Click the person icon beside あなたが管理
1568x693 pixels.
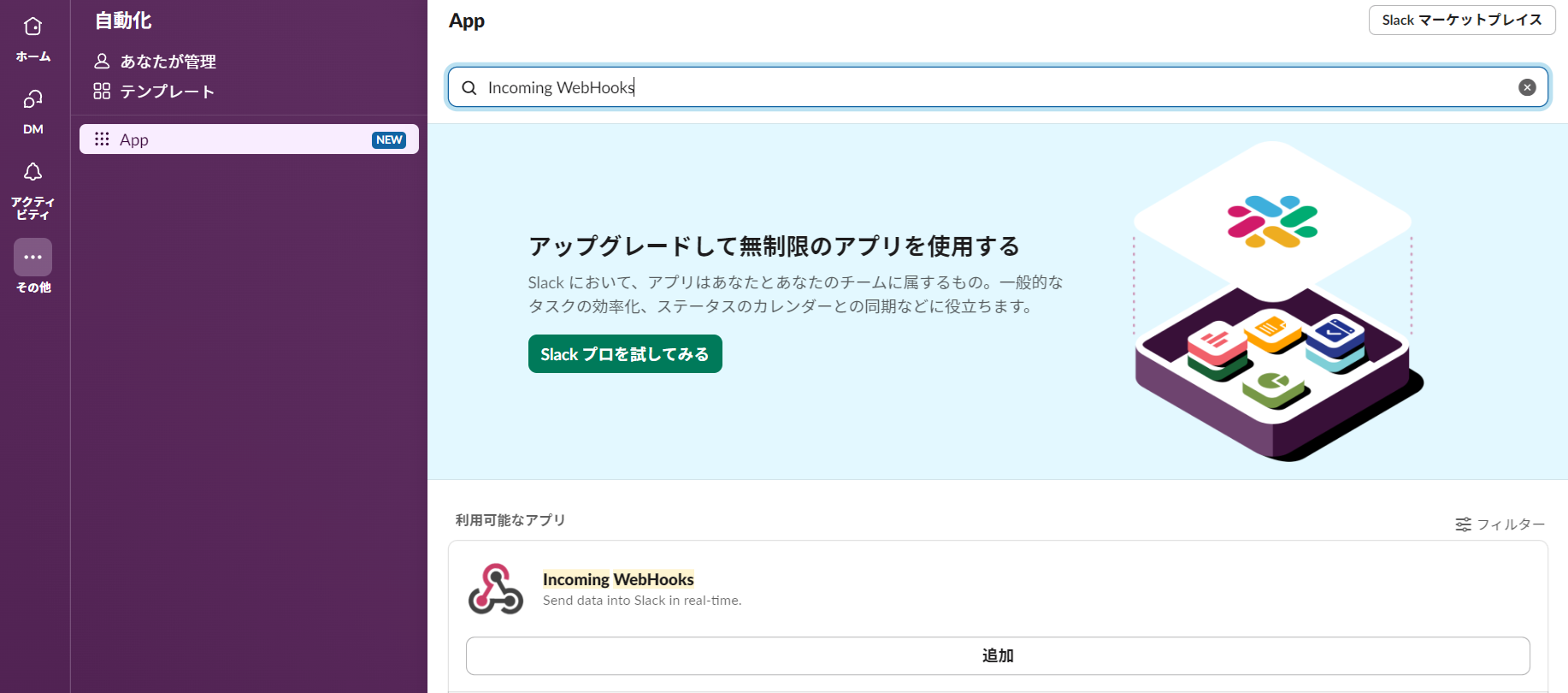click(102, 61)
